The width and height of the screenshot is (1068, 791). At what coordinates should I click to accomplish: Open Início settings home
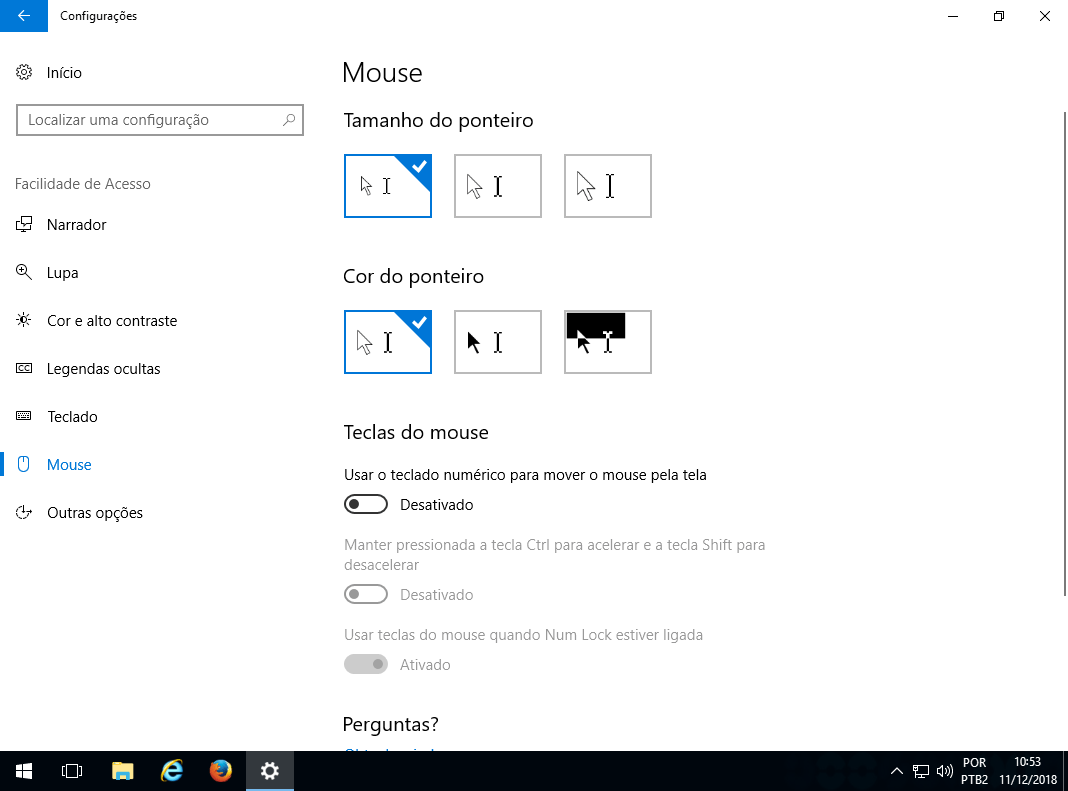64,73
